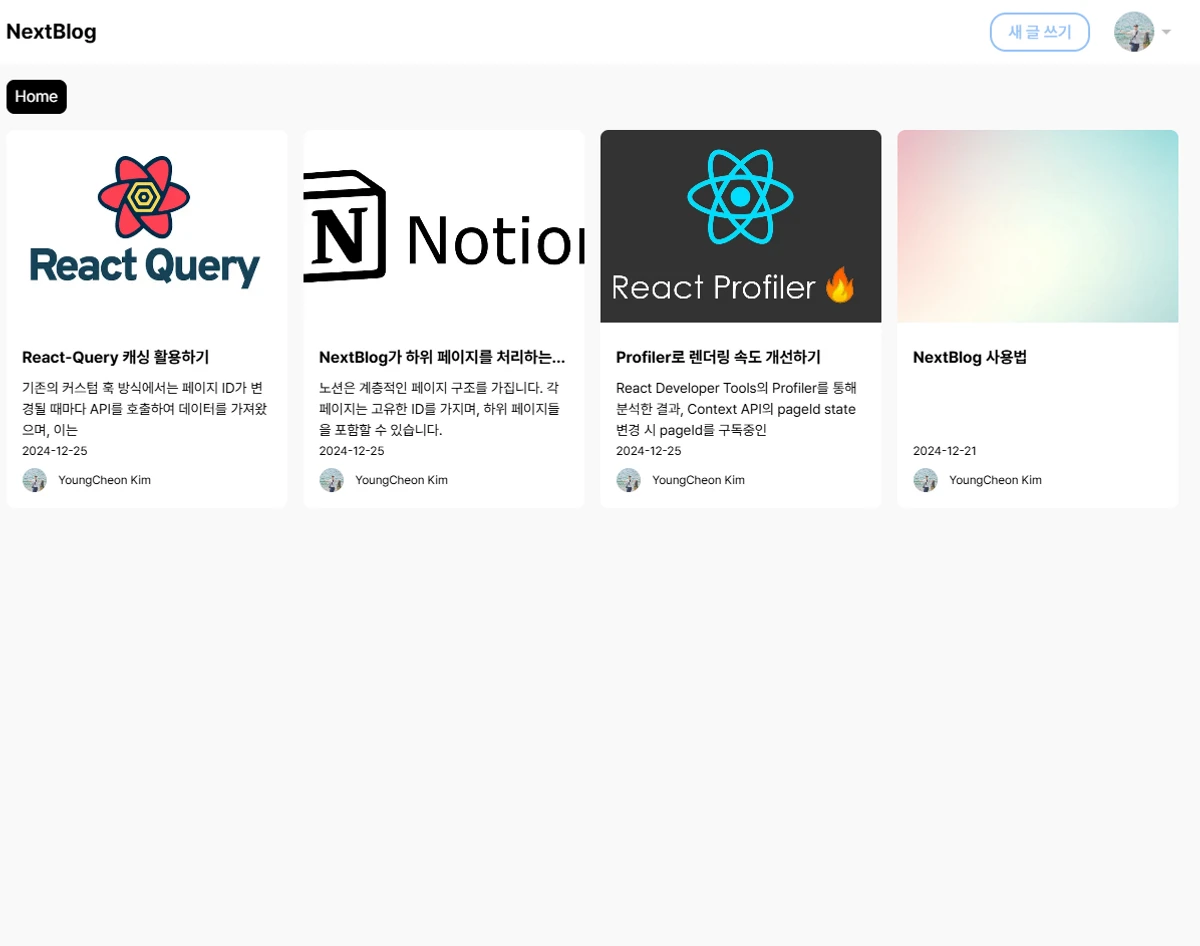
Task: Click date 2024-12-25 on Notion card
Action: (x=352, y=451)
